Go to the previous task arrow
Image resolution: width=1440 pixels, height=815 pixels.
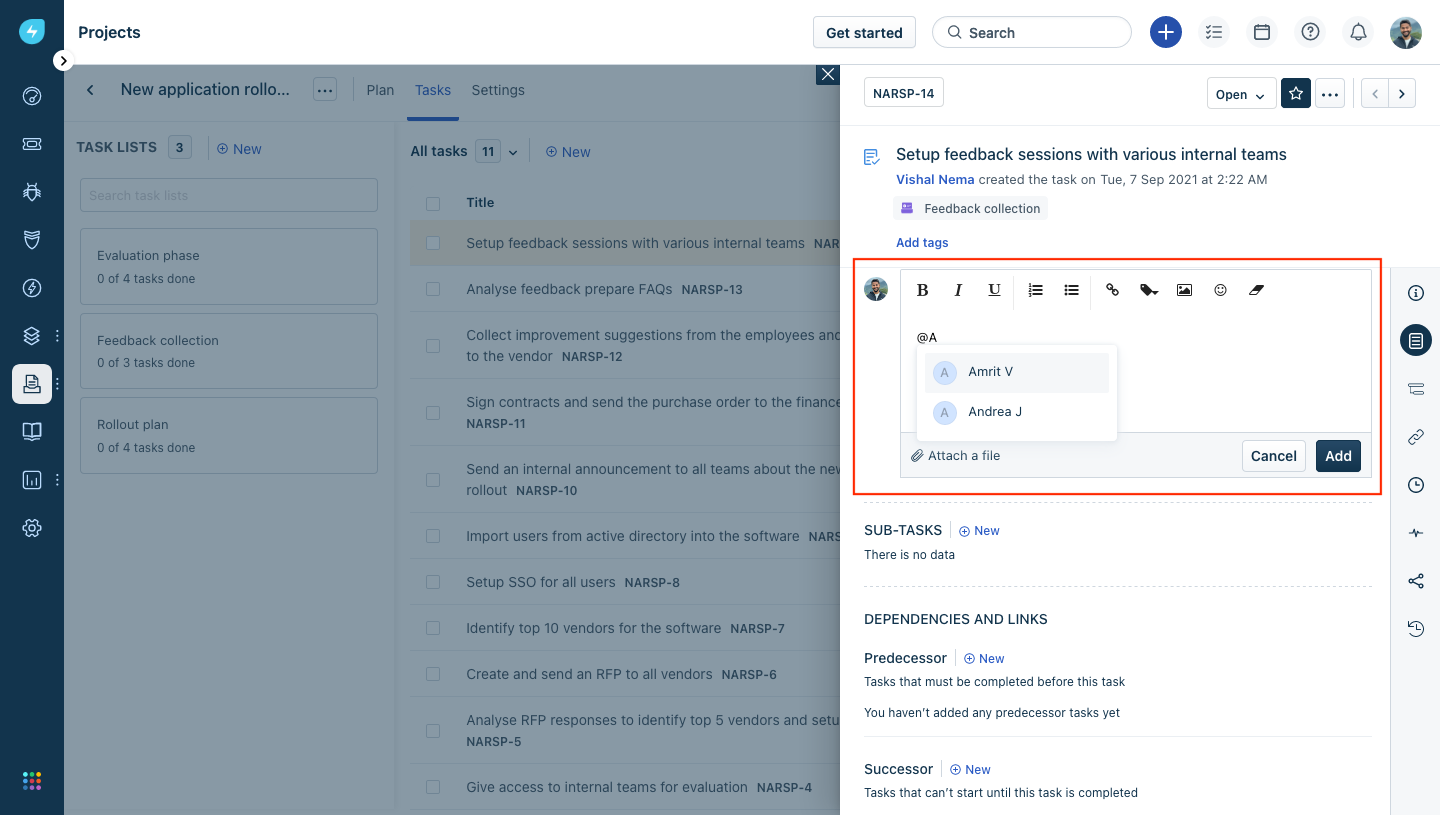[x=1375, y=94]
